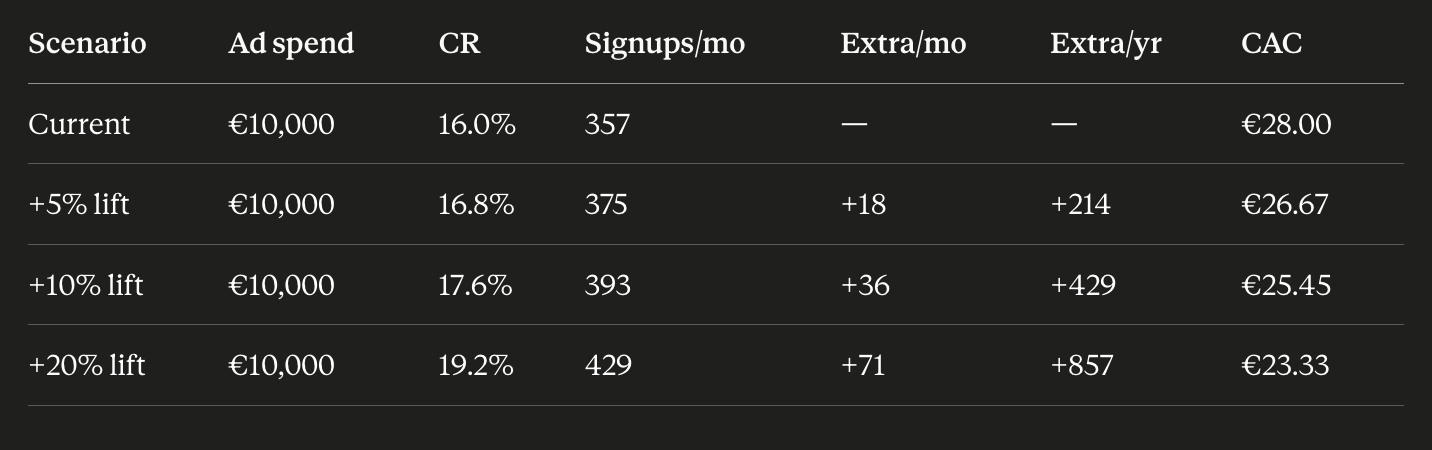Select the +5% lift row label

(x=79, y=204)
